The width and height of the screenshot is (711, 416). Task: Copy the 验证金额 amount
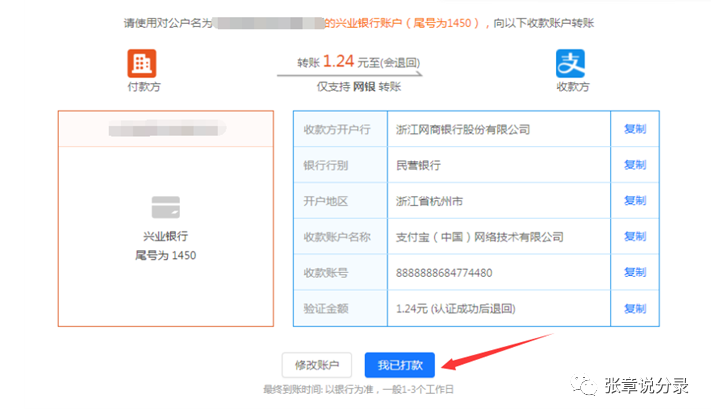coord(634,309)
